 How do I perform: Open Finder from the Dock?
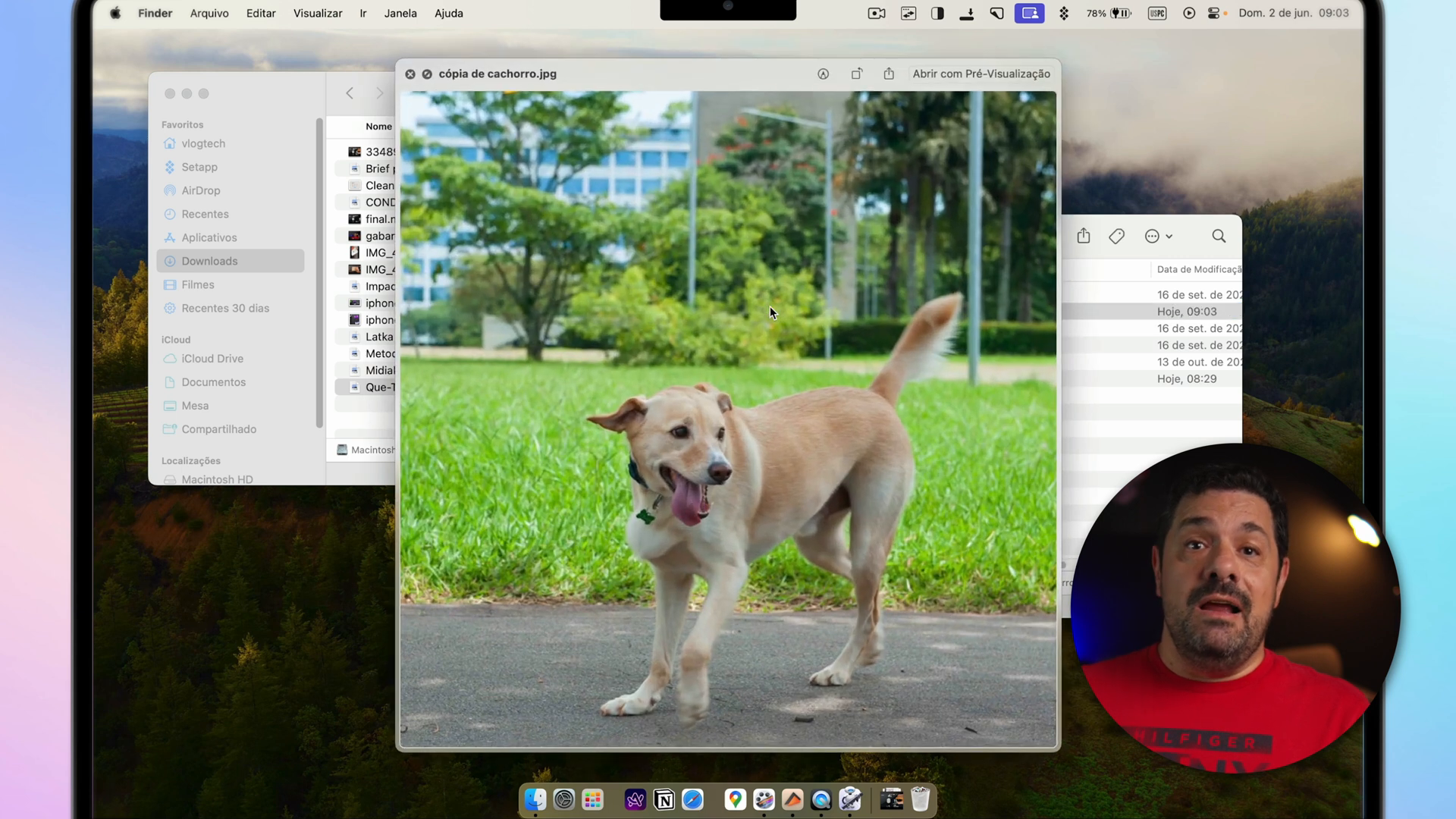(x=535, y=799)
